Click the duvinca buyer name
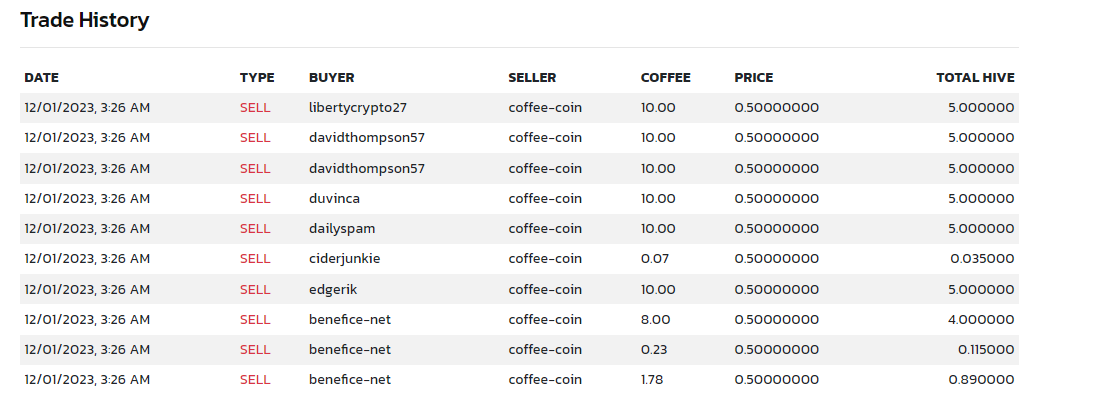The width and height of the screenshot is (1098, 416). point(334,198)
